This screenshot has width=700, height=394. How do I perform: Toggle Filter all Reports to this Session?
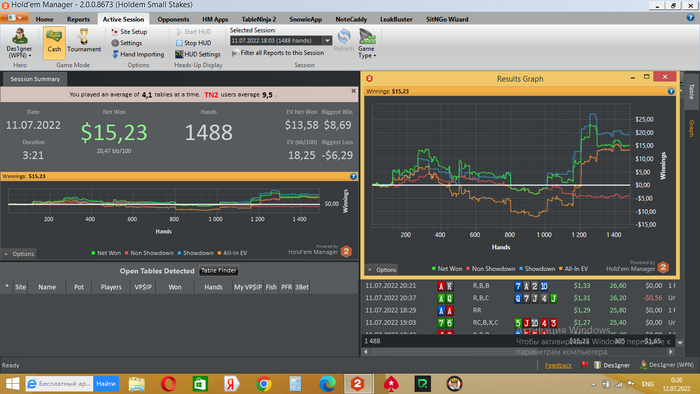click(x=278, y=53)
